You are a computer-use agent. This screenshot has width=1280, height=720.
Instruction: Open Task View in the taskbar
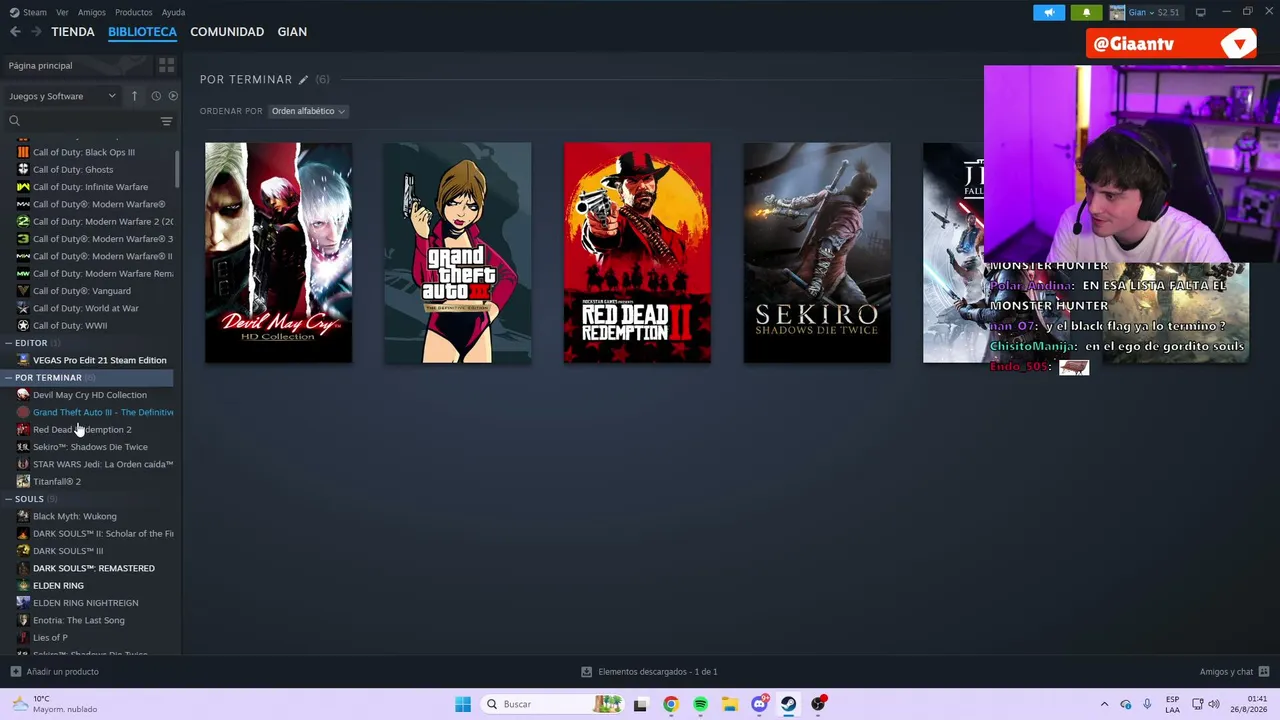pos(640,704)
